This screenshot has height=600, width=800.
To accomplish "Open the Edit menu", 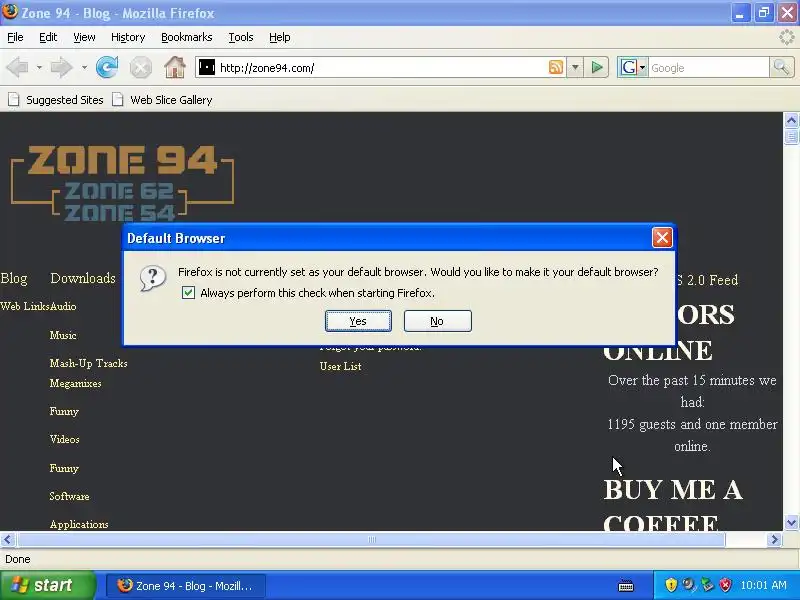I will (48, 37).
